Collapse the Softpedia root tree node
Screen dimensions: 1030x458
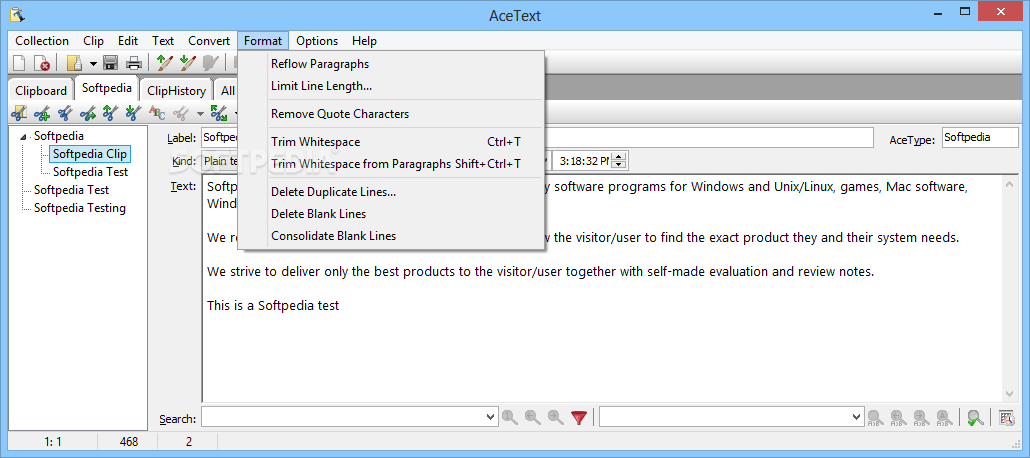[x=25, y=137]
